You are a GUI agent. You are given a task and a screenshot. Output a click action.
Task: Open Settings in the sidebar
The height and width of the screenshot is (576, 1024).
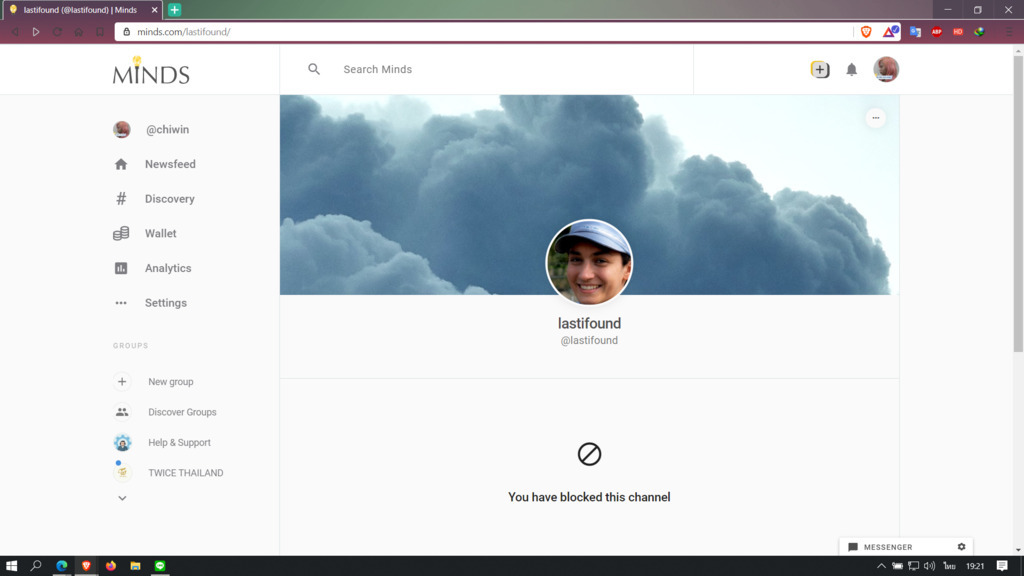165,303
